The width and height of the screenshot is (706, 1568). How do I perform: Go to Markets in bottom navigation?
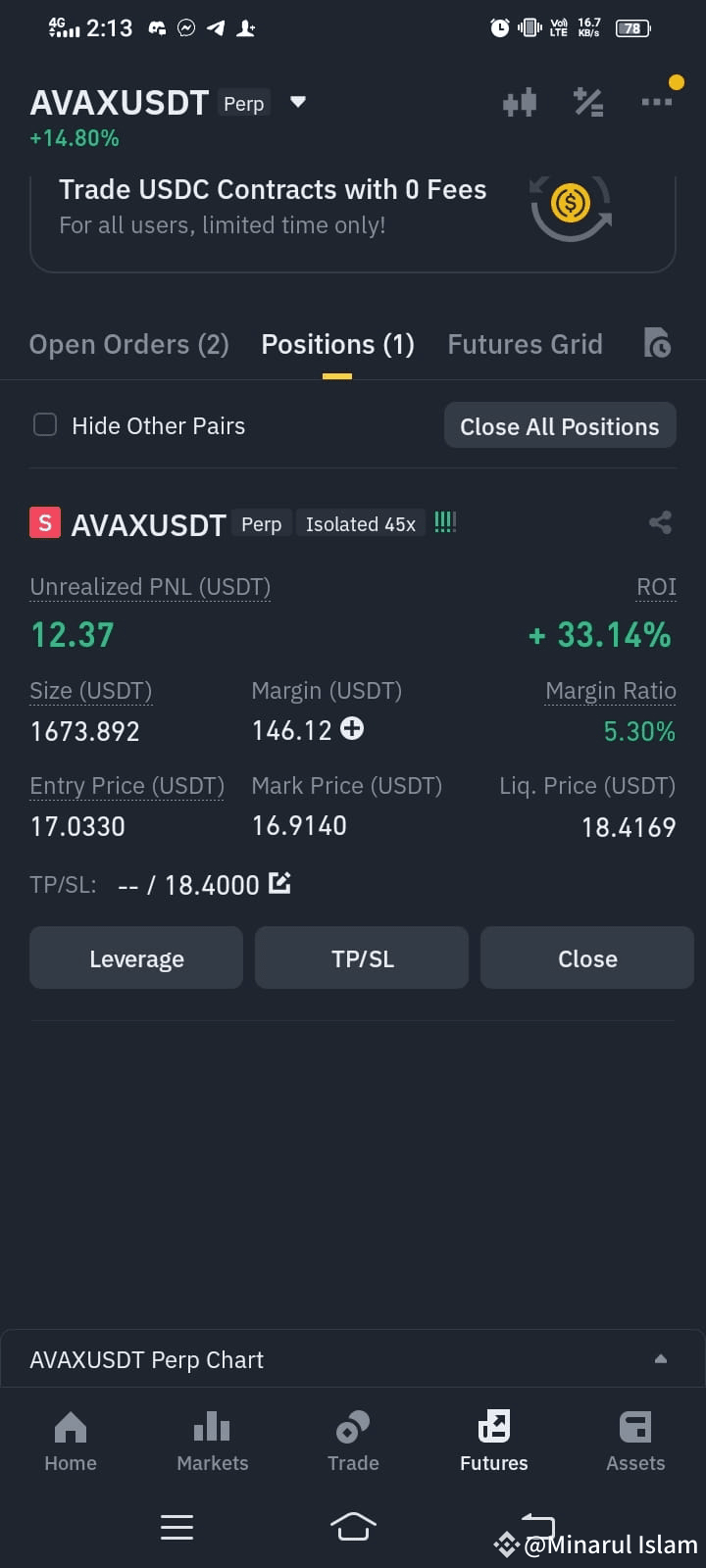click(212, 1442)
